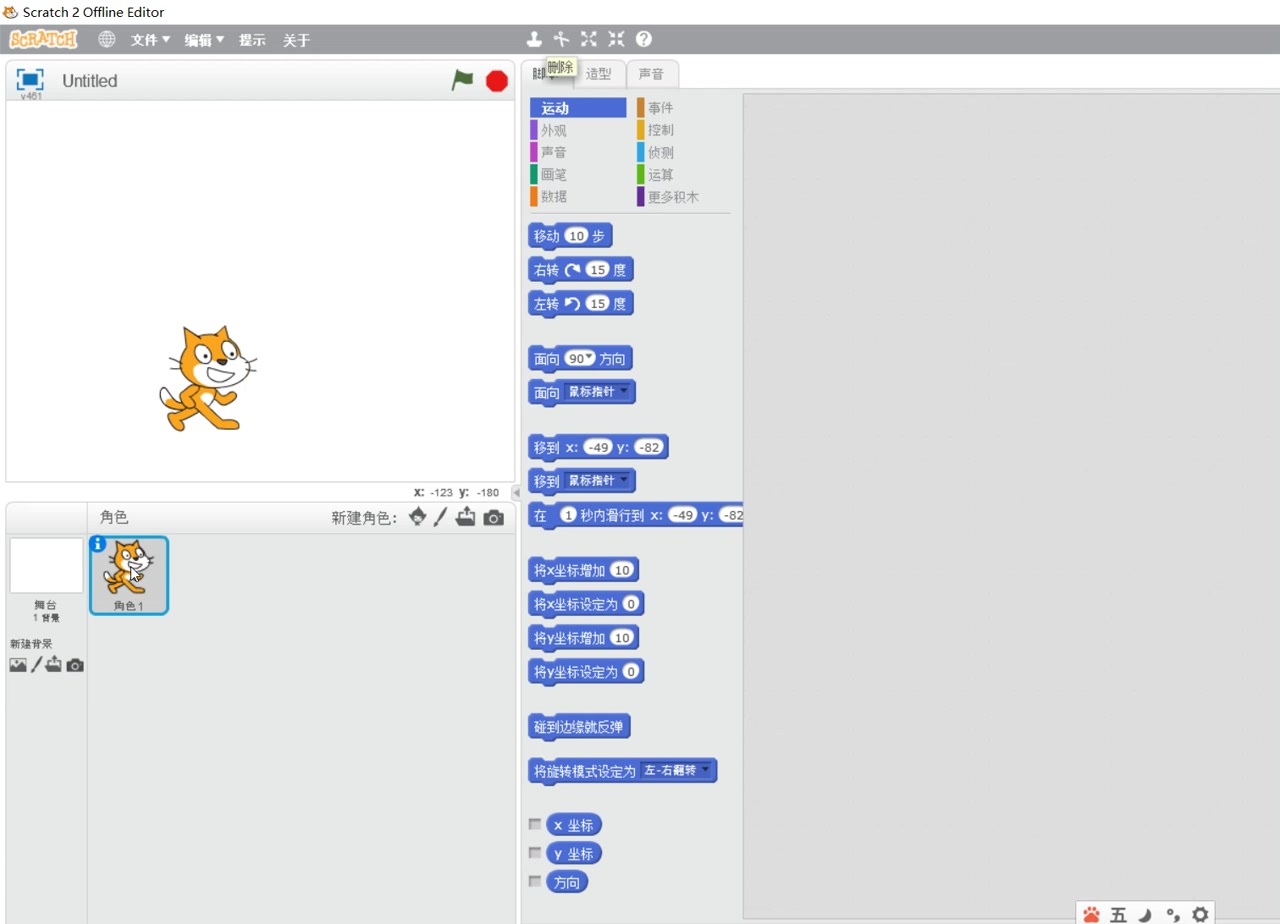
Task: Click seconds field in 秒内滑行到 block
Action: click(568, 515)
